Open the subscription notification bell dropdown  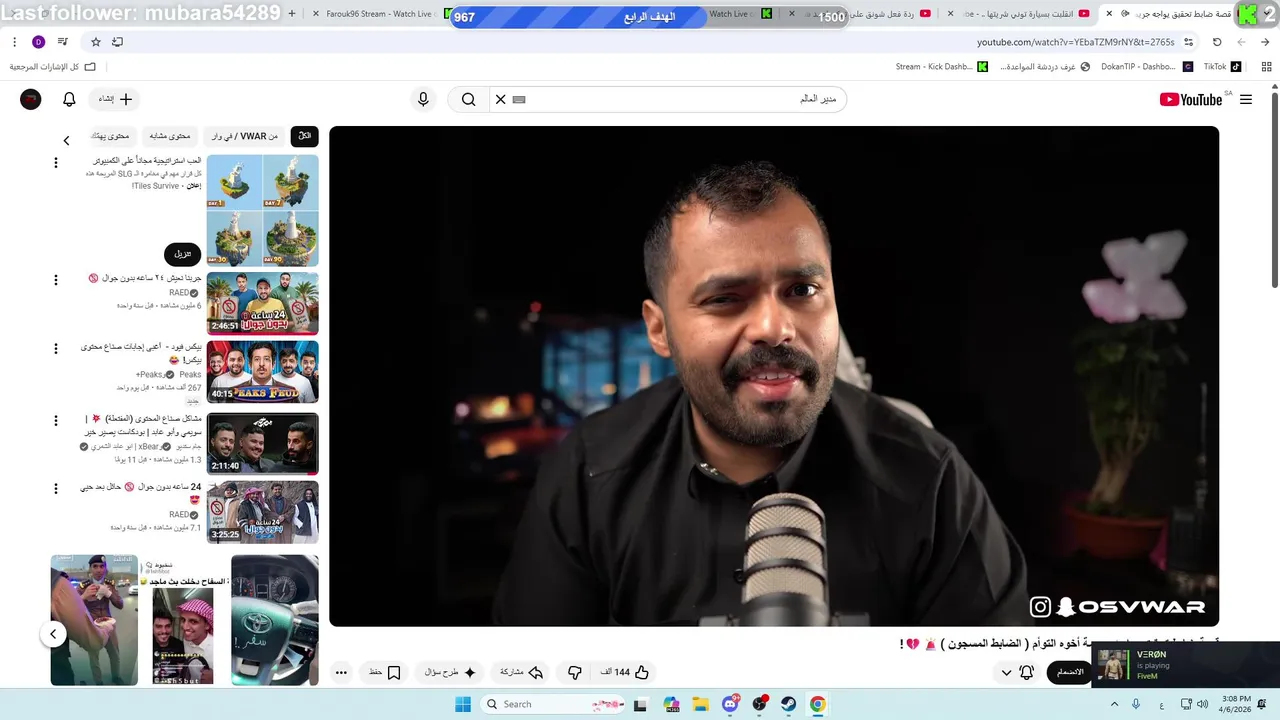point(1026,672)
